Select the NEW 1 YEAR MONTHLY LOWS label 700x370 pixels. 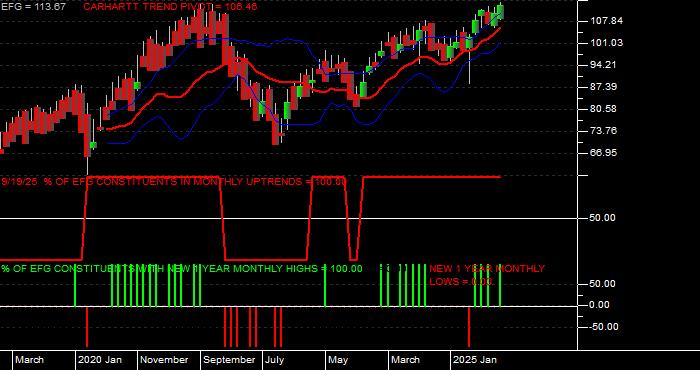click(487, 275)
